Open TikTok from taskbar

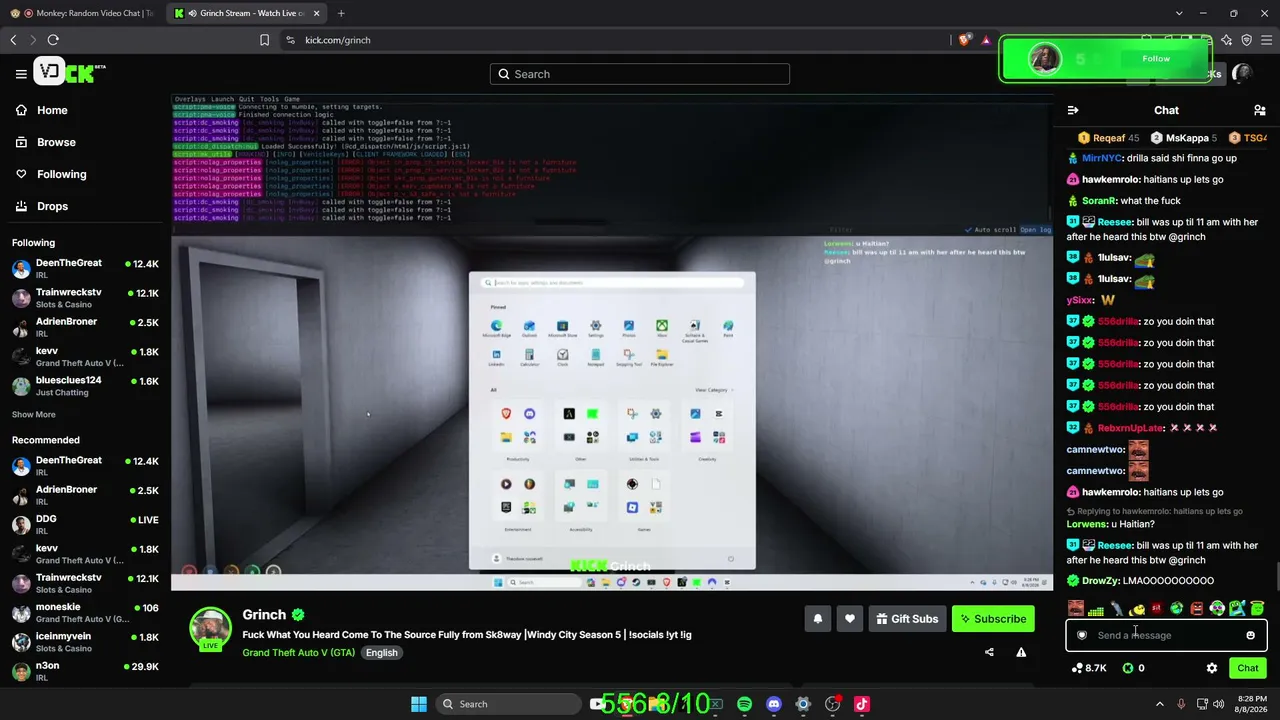[x=861, y=704]
